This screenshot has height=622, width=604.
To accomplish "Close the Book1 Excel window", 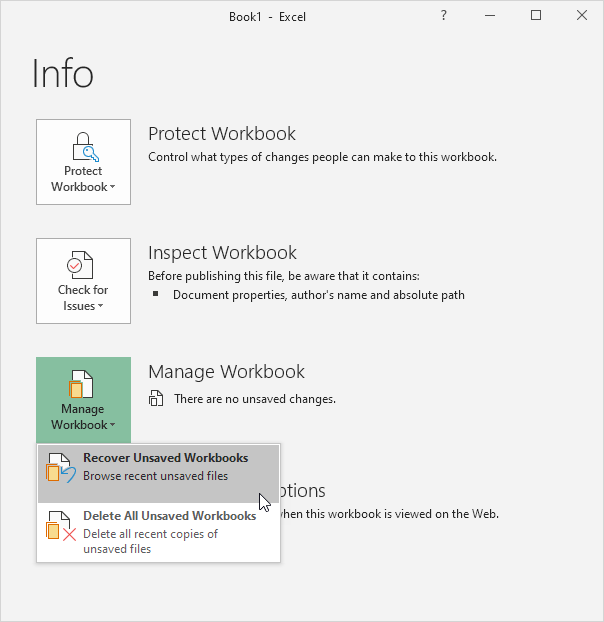I will click(582, 15).
